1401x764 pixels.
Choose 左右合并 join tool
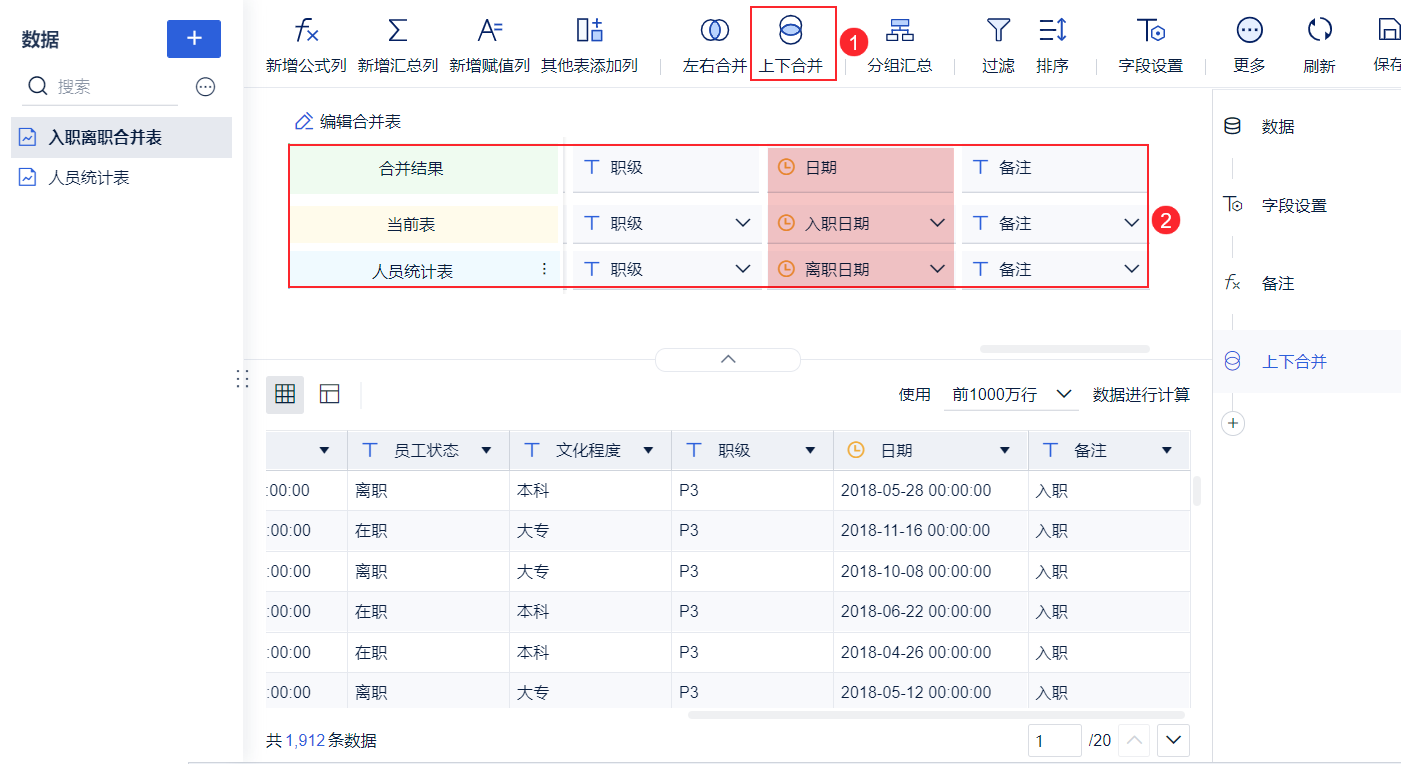coord(714,46)
